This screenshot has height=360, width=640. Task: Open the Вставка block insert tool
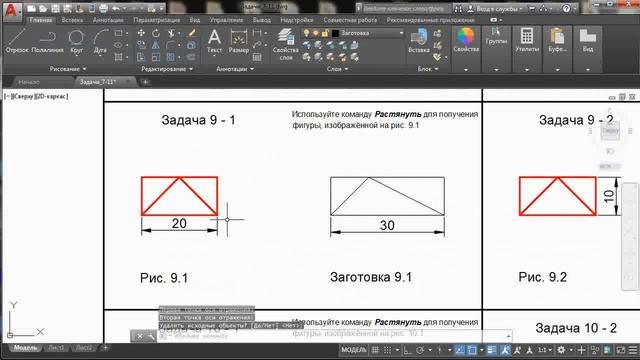pyautogui.click(x=419, y=41)
